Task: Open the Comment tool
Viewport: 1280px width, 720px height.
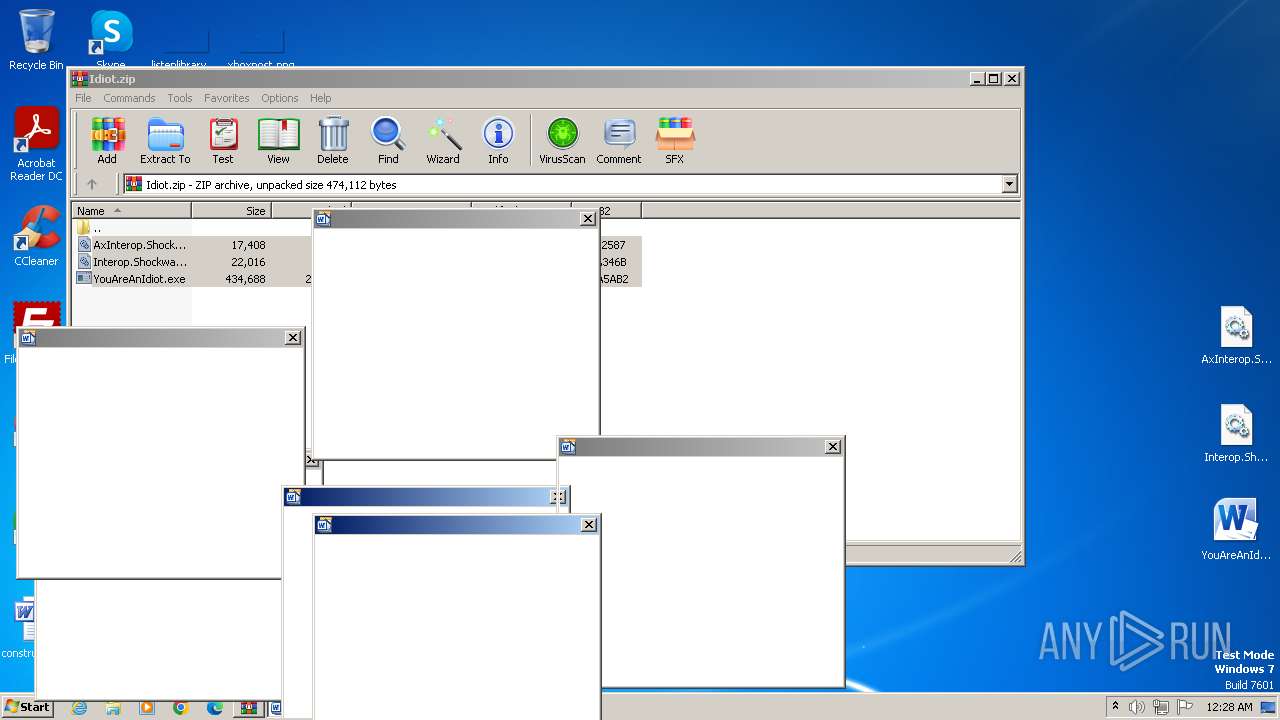Action: click(619, 141)
